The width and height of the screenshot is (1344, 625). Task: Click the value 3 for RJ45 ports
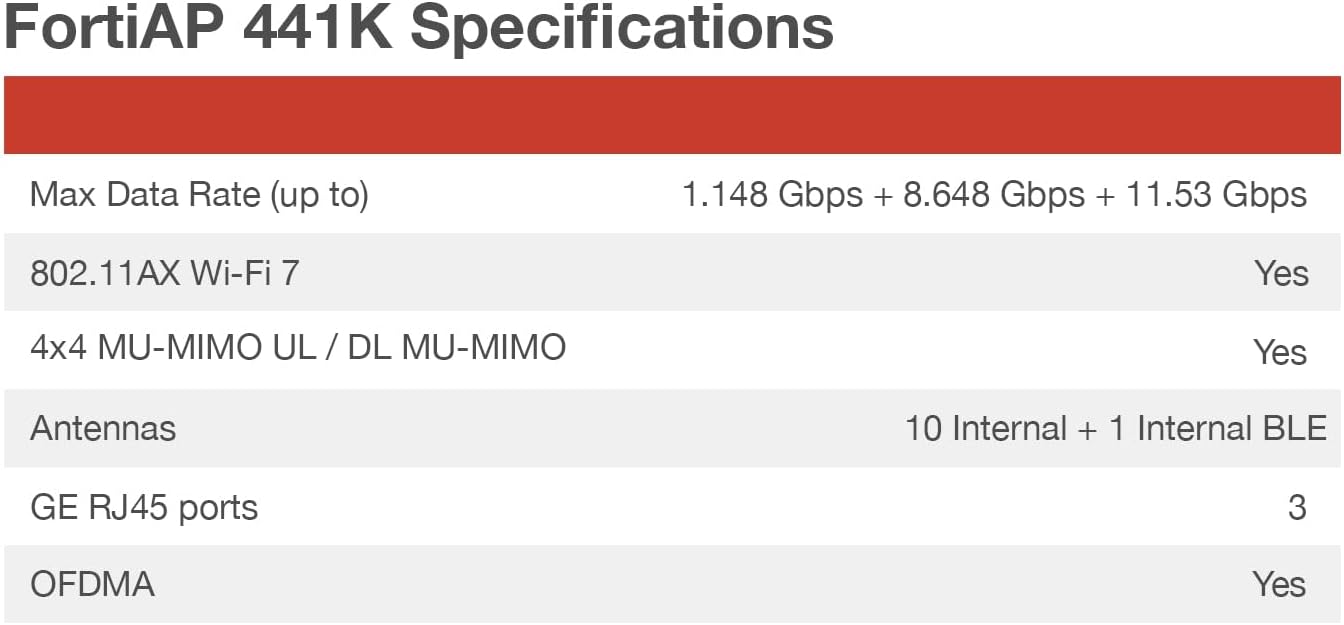pos(1297,508)
